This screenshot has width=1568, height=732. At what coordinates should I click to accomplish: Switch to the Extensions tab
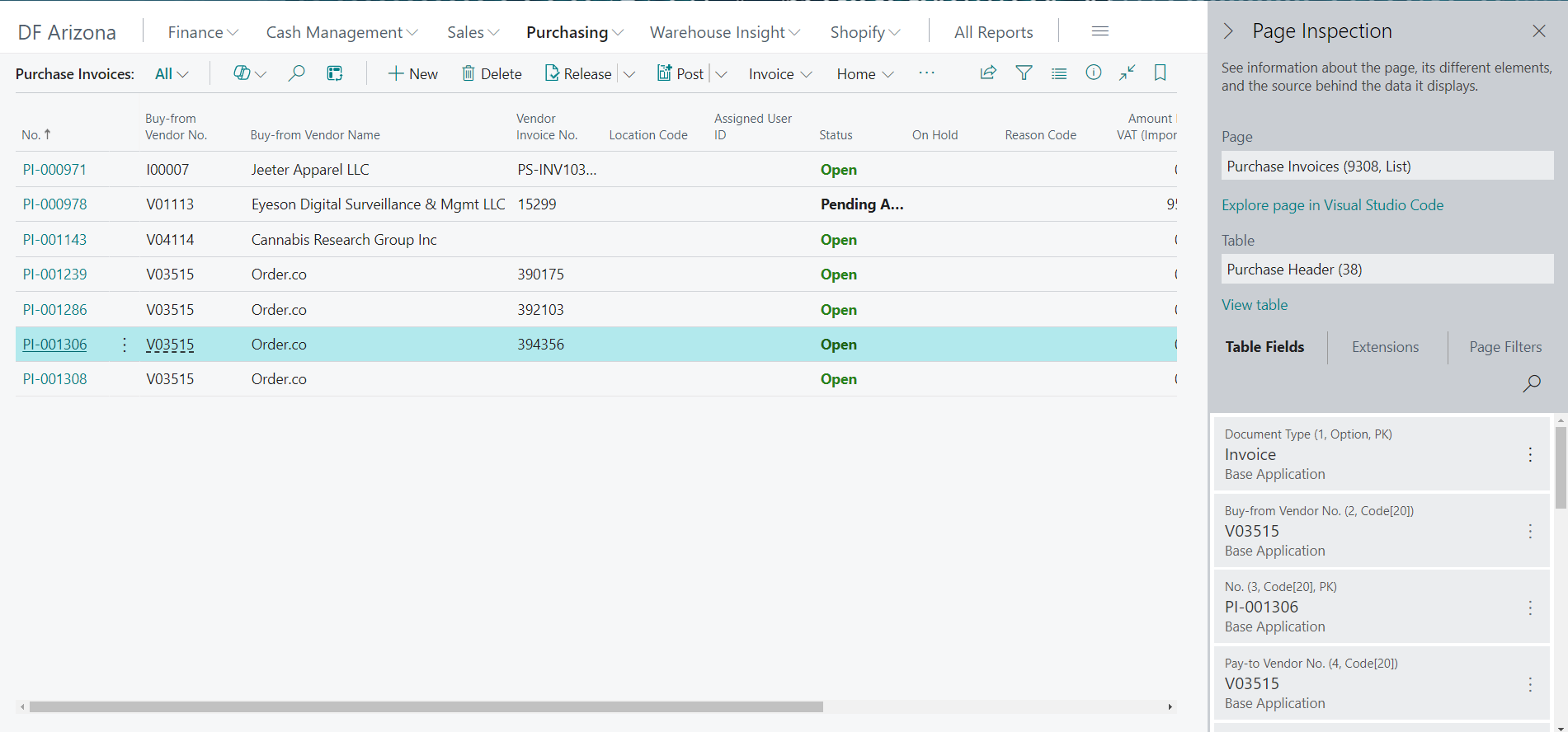pyautogui.click(x=1385, y=347)
